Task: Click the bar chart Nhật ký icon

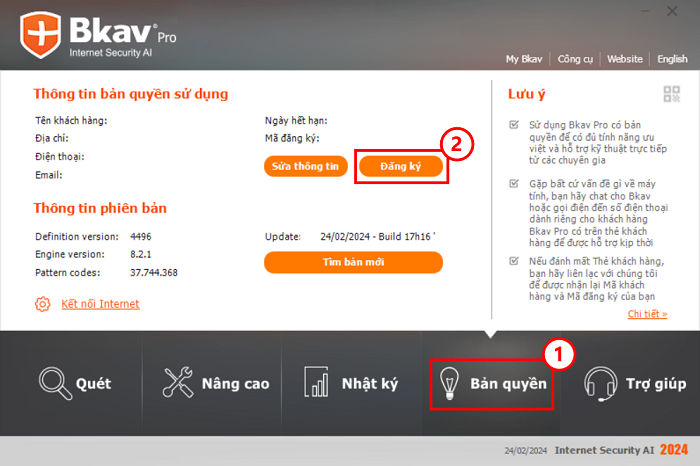Action: (316, 382)
